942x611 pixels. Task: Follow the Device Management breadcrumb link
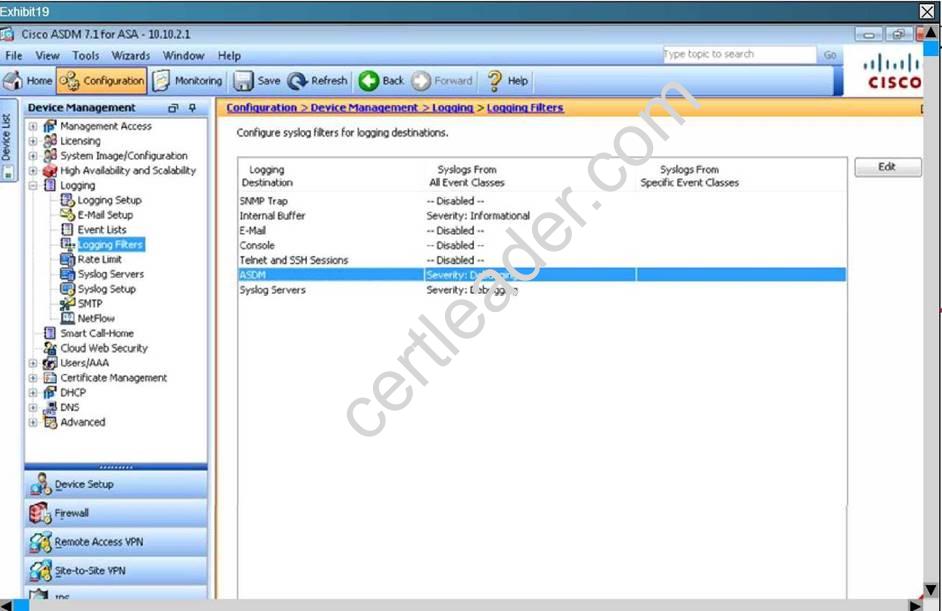point(364,108)
